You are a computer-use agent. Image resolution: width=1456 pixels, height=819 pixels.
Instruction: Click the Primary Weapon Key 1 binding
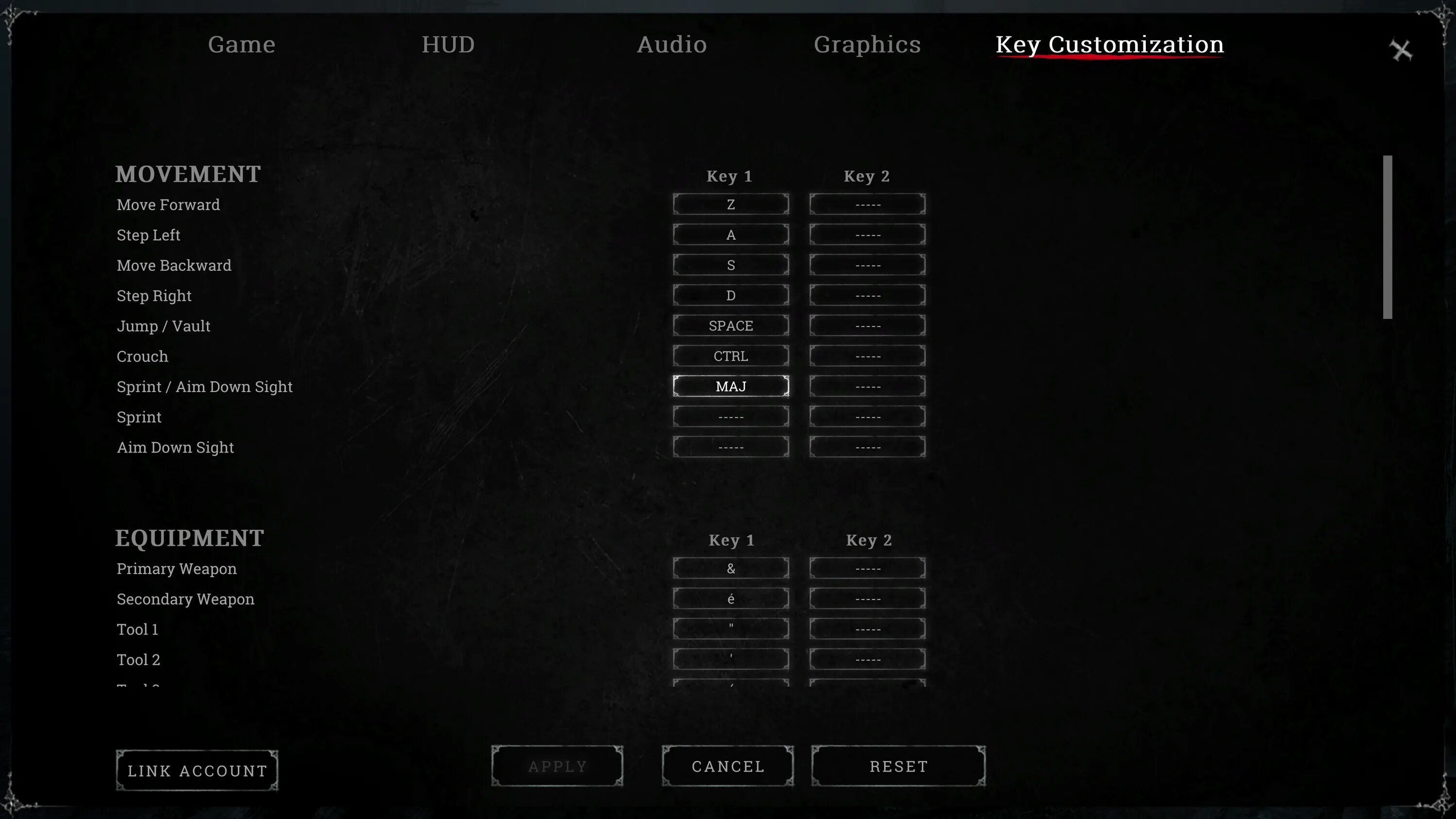tap(731, 568)
